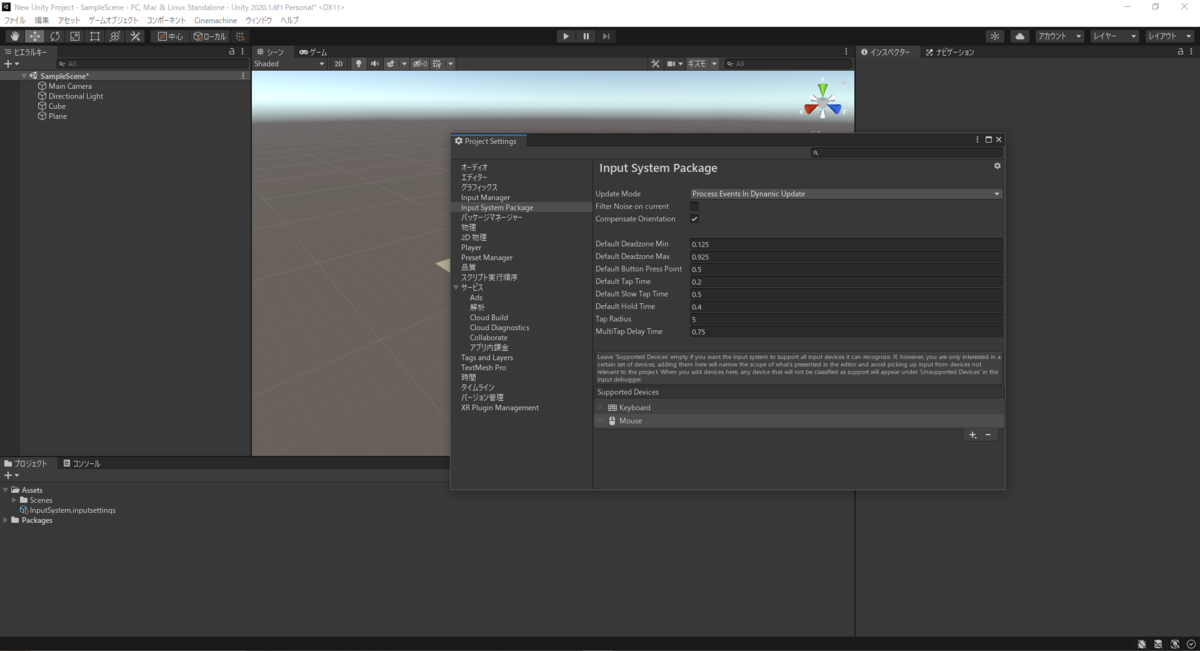Select Player in settings list
Viewport: 1200px width, 651px height.
(x=471, y=247)
